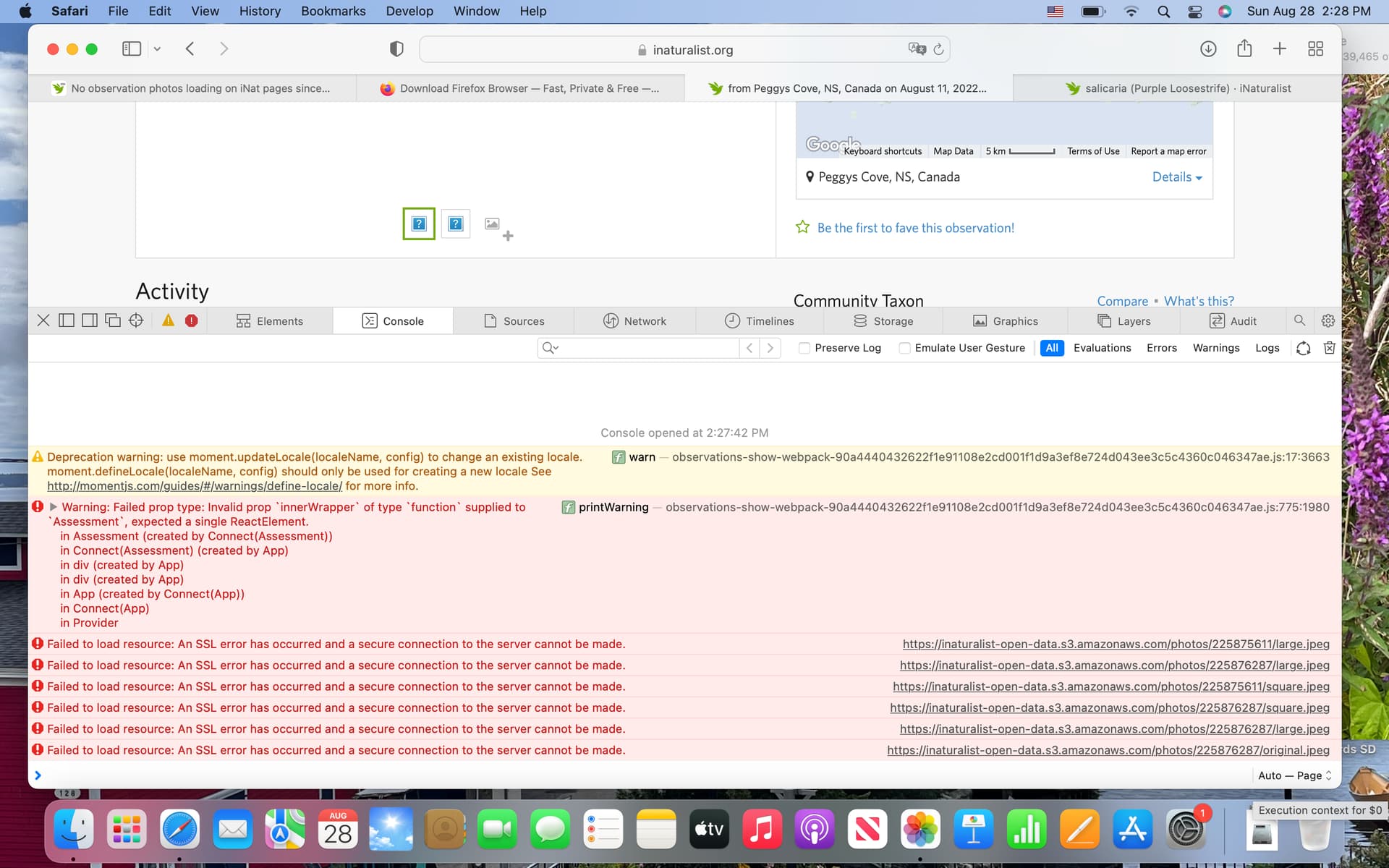Expand location Details dropdown
This screenshot has height=868, width=1389.
(x=1177, y=177)
